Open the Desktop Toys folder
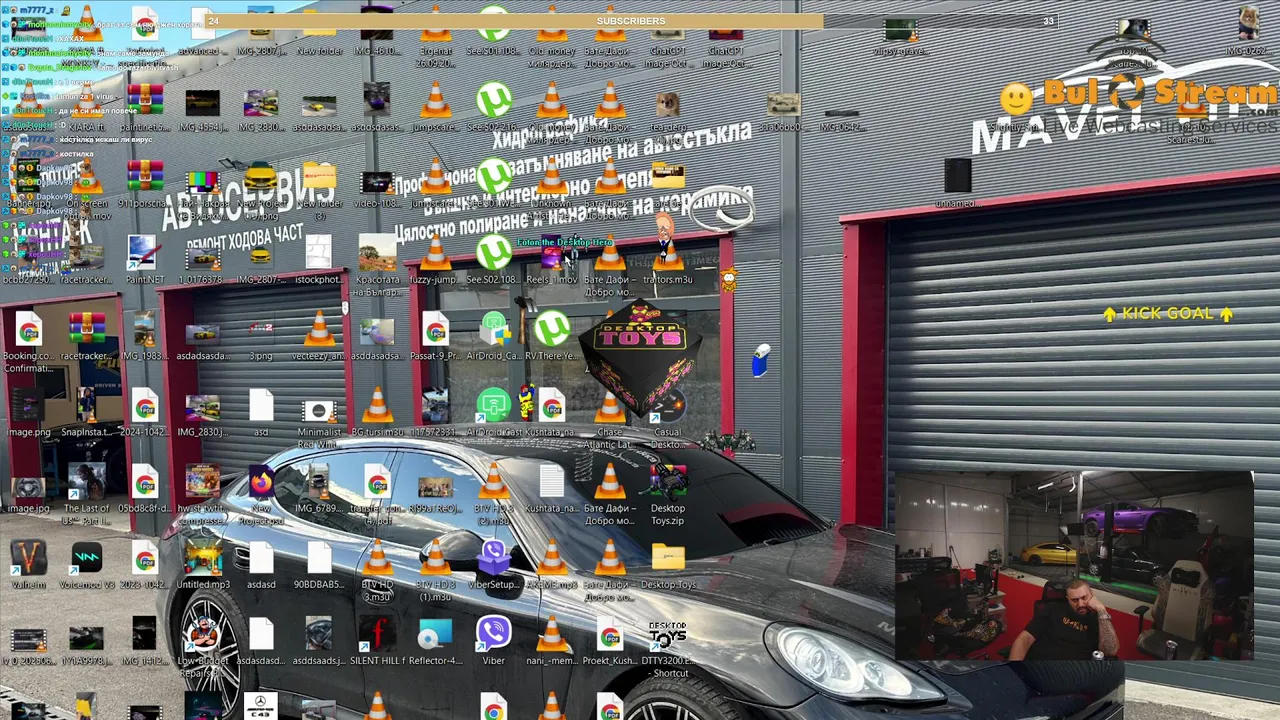Screen dimensions: 1280x720 click(x=668, y=565)
